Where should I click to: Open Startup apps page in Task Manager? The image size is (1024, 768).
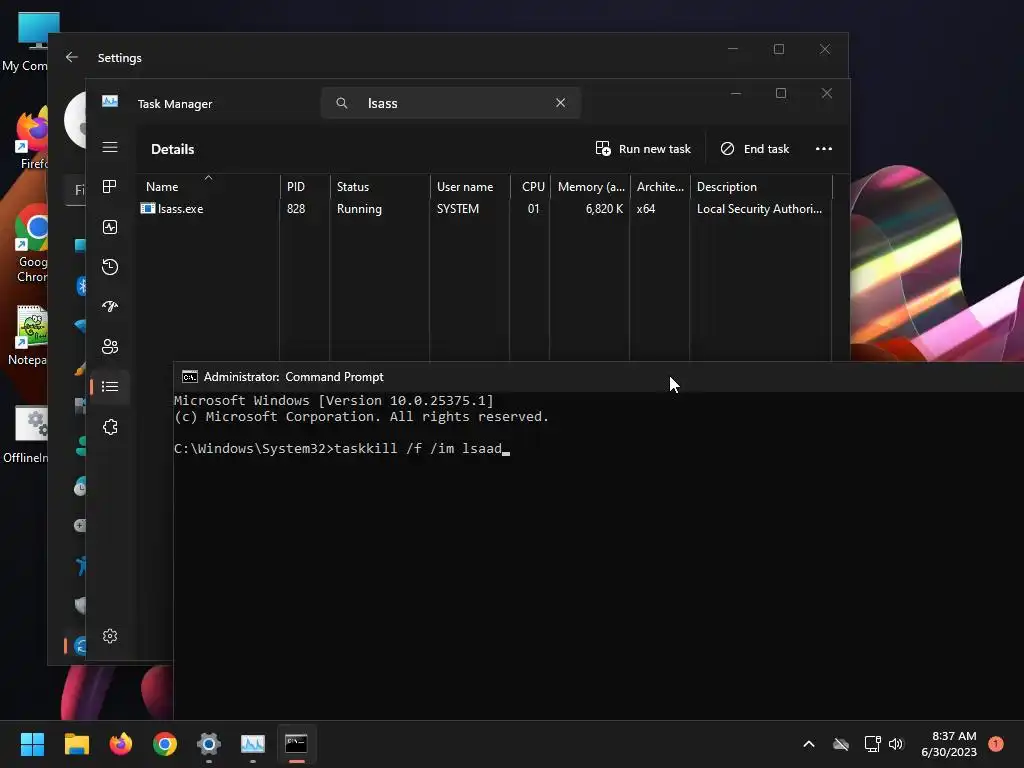pos(110,306)
